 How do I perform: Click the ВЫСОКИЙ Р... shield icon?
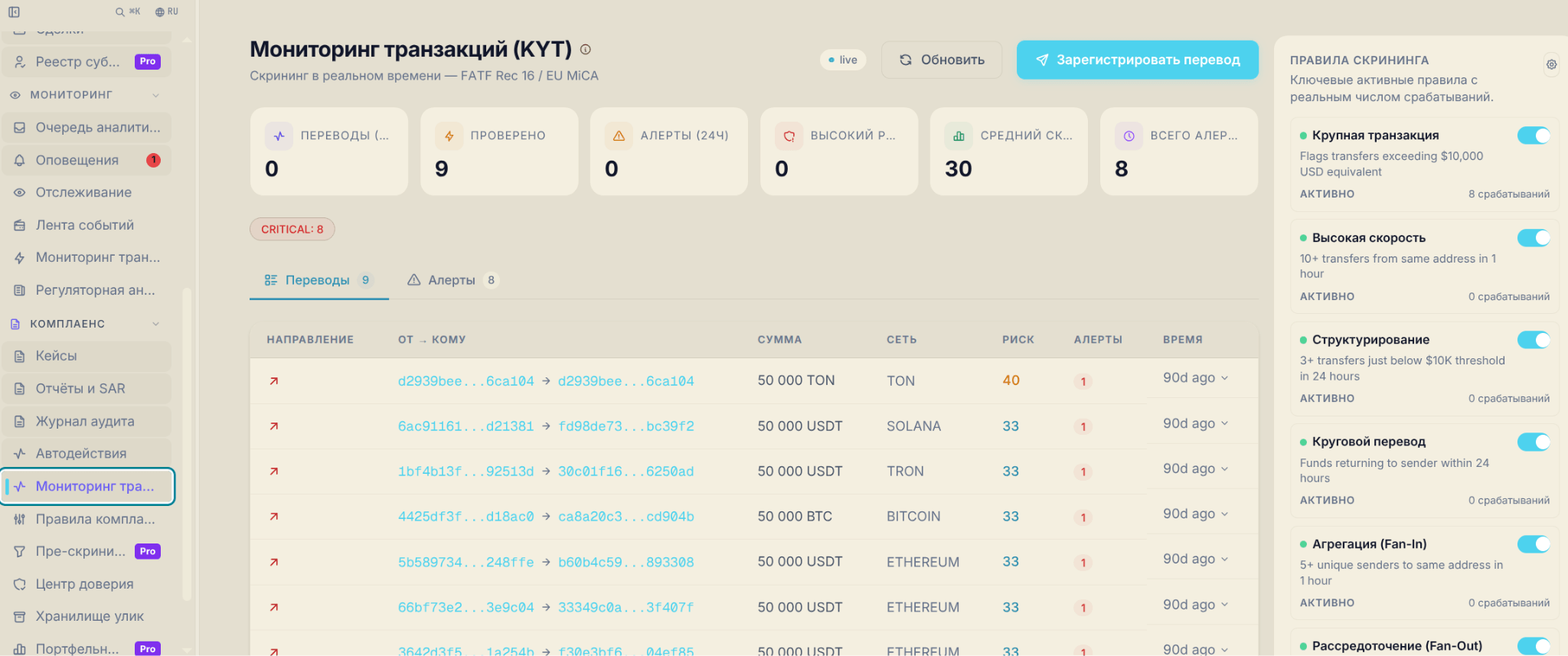point(789,135)
